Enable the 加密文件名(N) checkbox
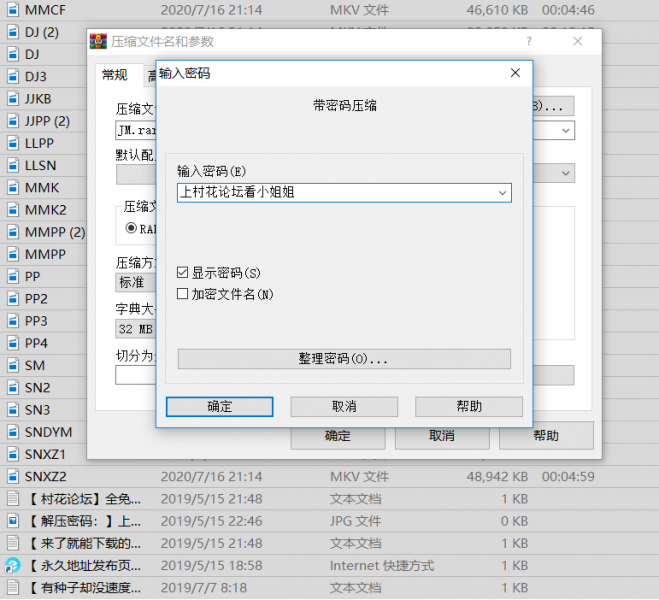 click(182, 294)
